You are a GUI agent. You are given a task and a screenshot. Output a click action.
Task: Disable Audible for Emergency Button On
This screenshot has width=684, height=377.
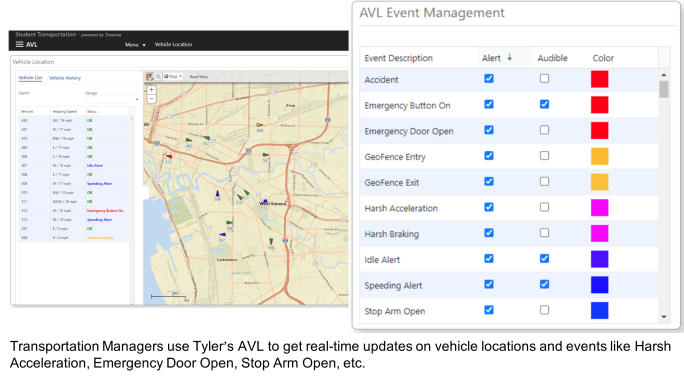(x=544, y=104)
